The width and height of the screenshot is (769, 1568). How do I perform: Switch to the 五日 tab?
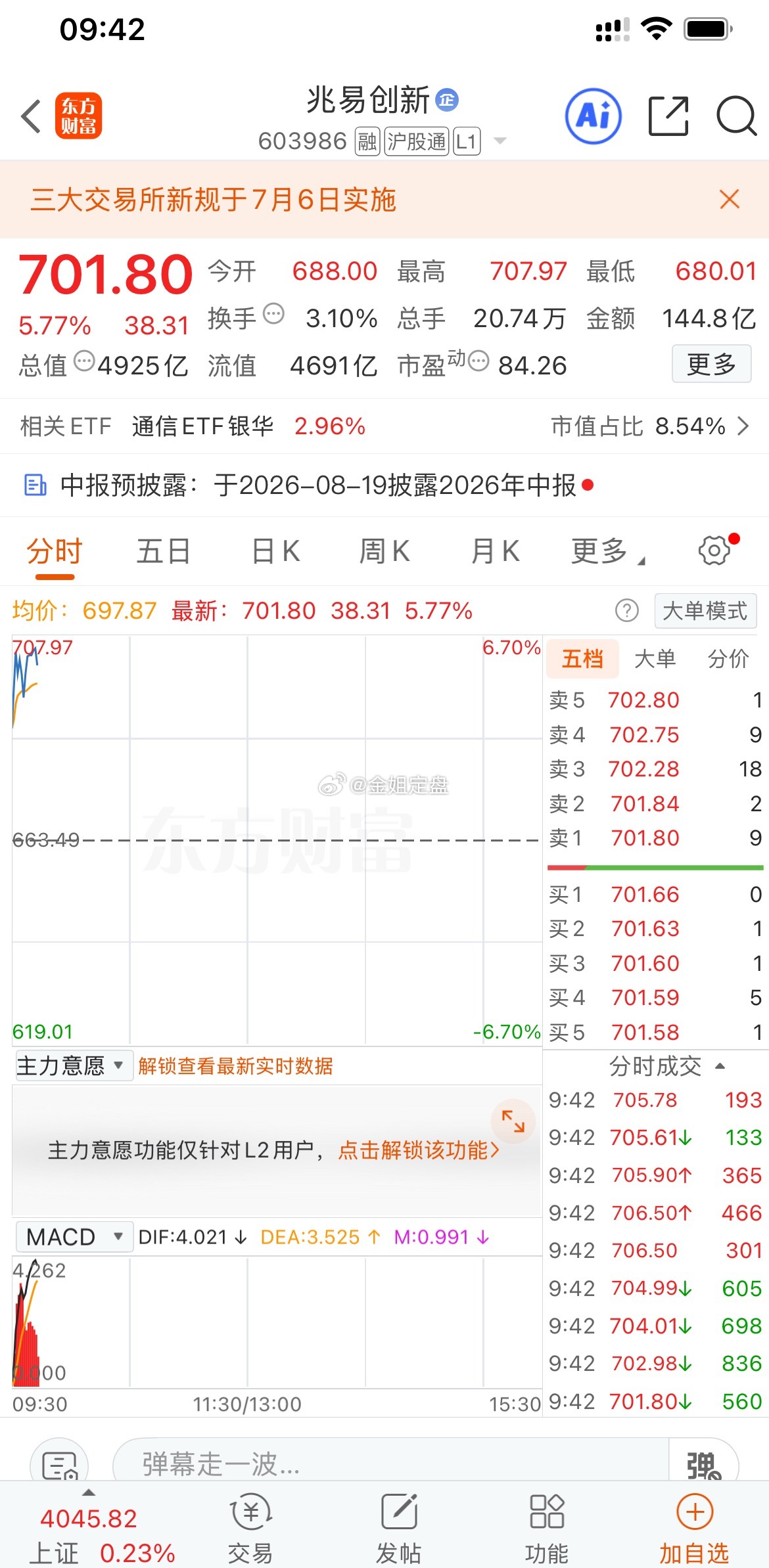pos(163,551)
